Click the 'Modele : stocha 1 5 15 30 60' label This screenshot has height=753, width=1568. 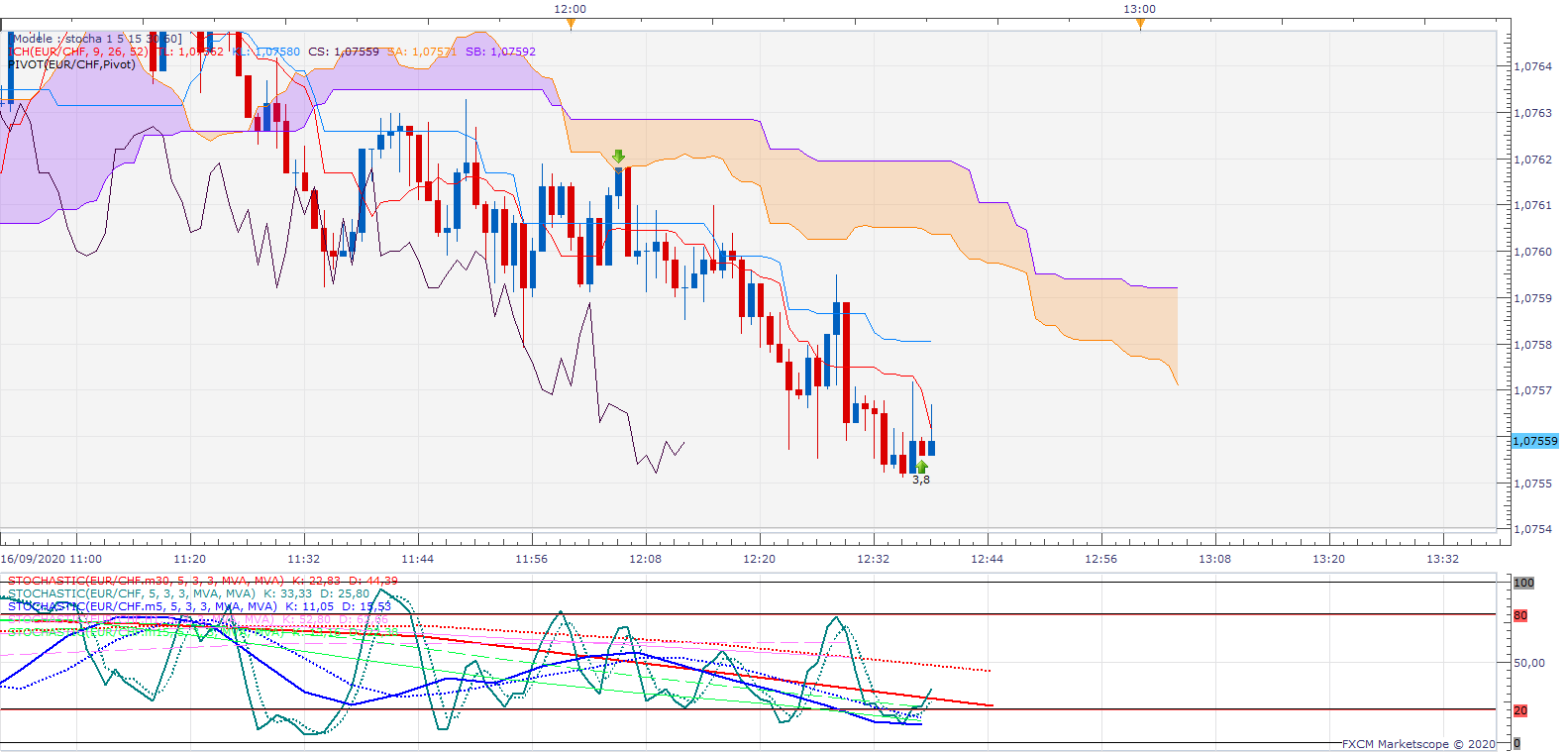97,39
